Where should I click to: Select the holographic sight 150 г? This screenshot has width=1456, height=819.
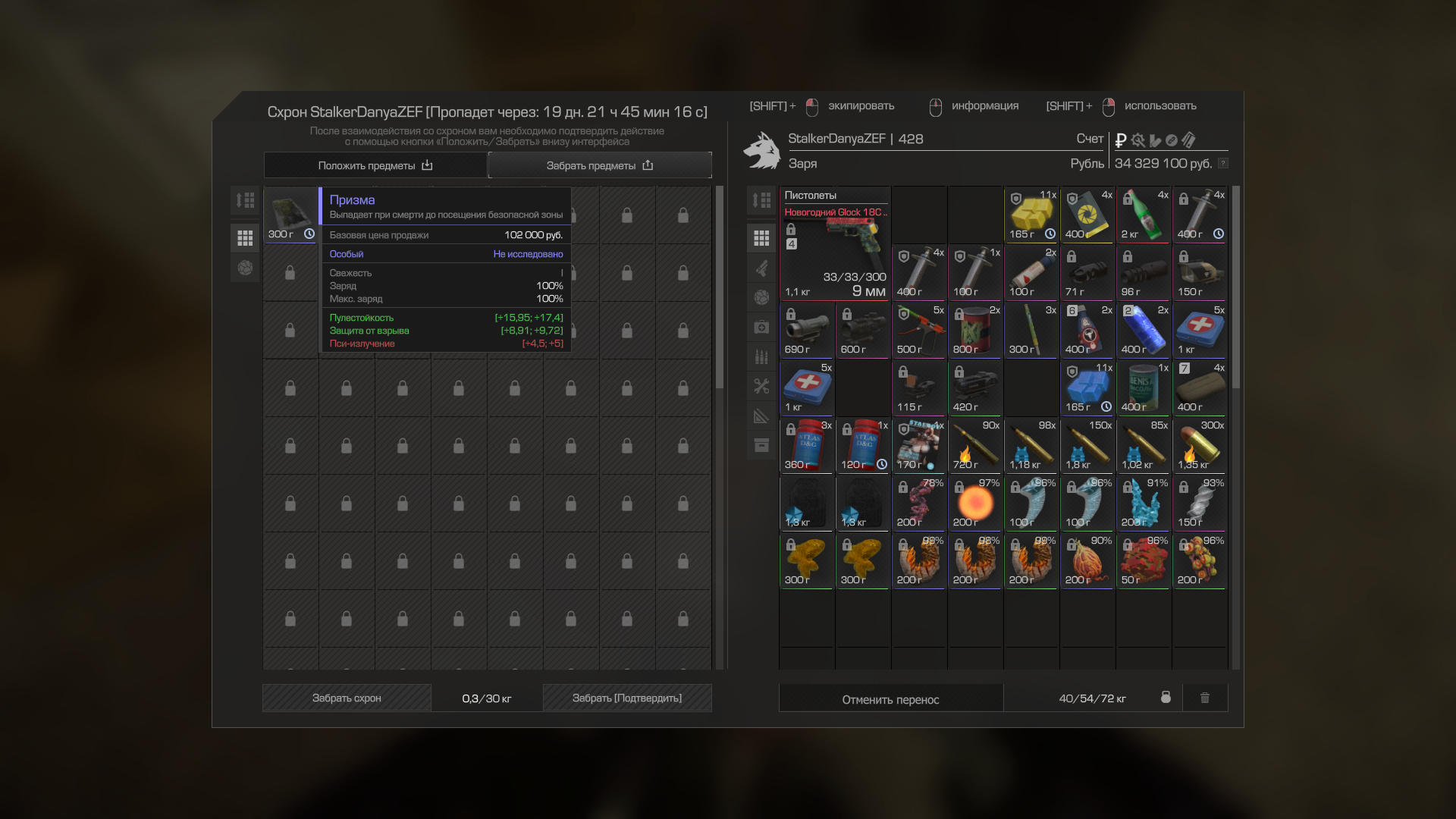pos(1200,272)
